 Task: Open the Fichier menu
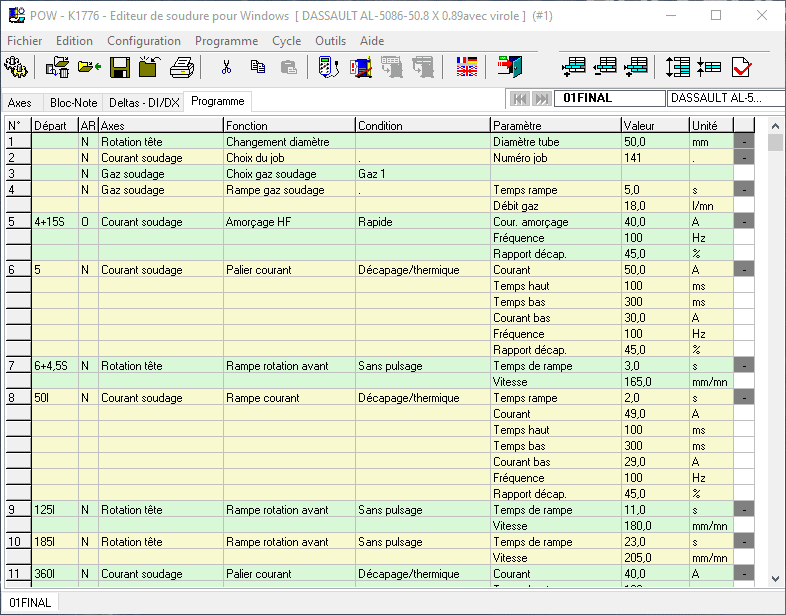(25, 41)
